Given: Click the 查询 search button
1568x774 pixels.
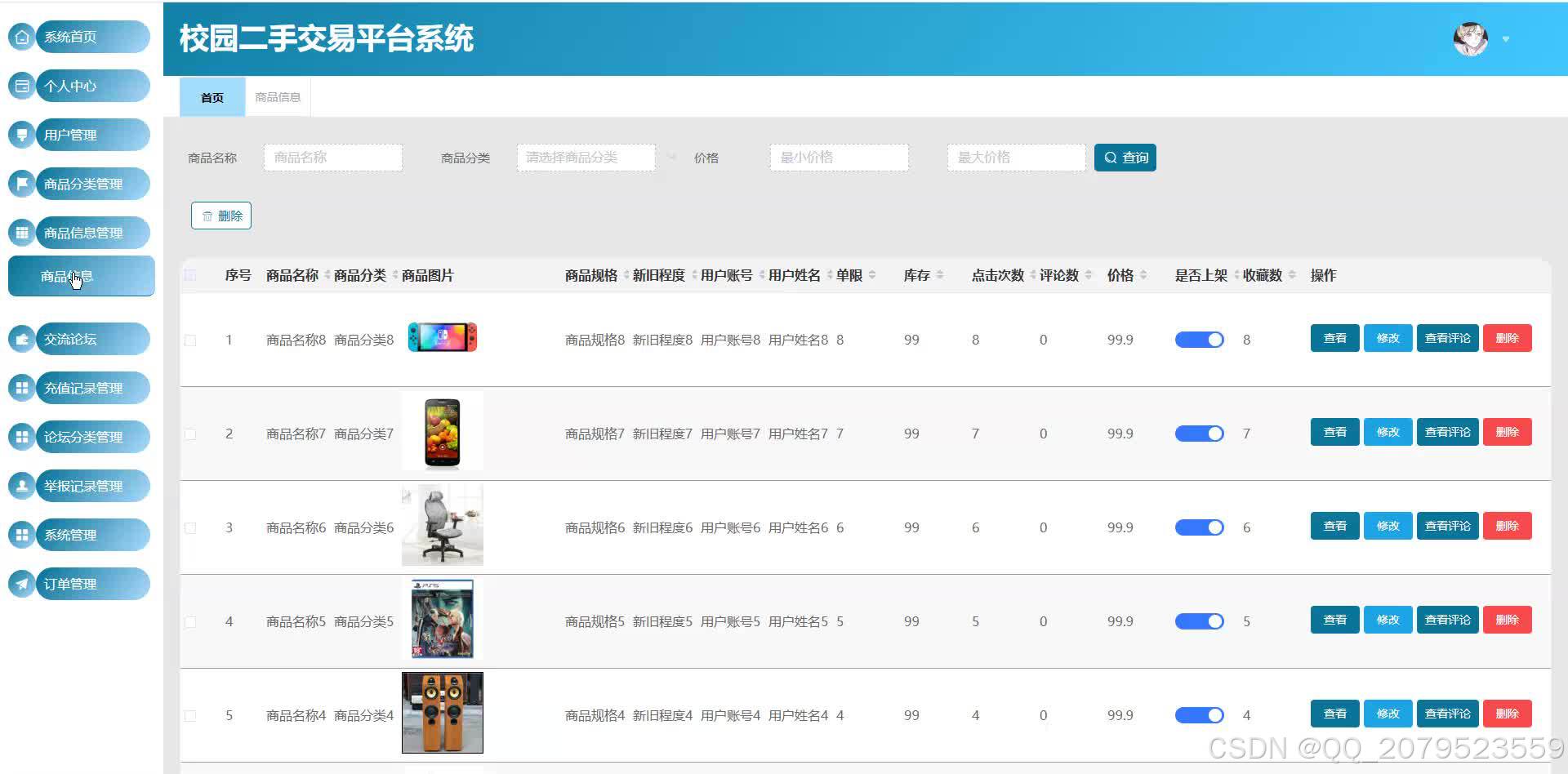Looking at the screenshot, I should pyautogui.click(x=1125, y=158).
